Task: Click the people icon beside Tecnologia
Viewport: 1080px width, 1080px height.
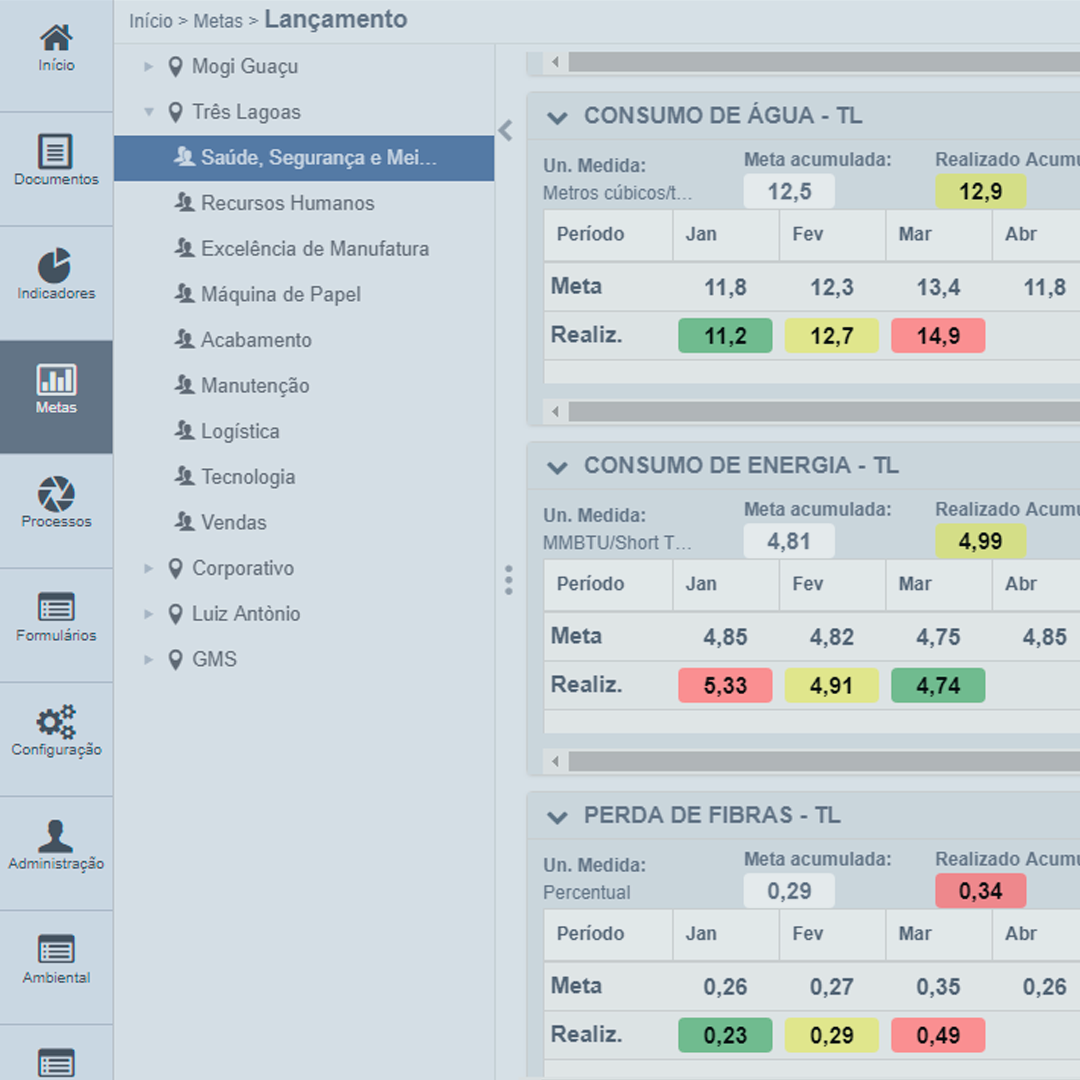Action: pyautogui.click(x=184, y=476)
